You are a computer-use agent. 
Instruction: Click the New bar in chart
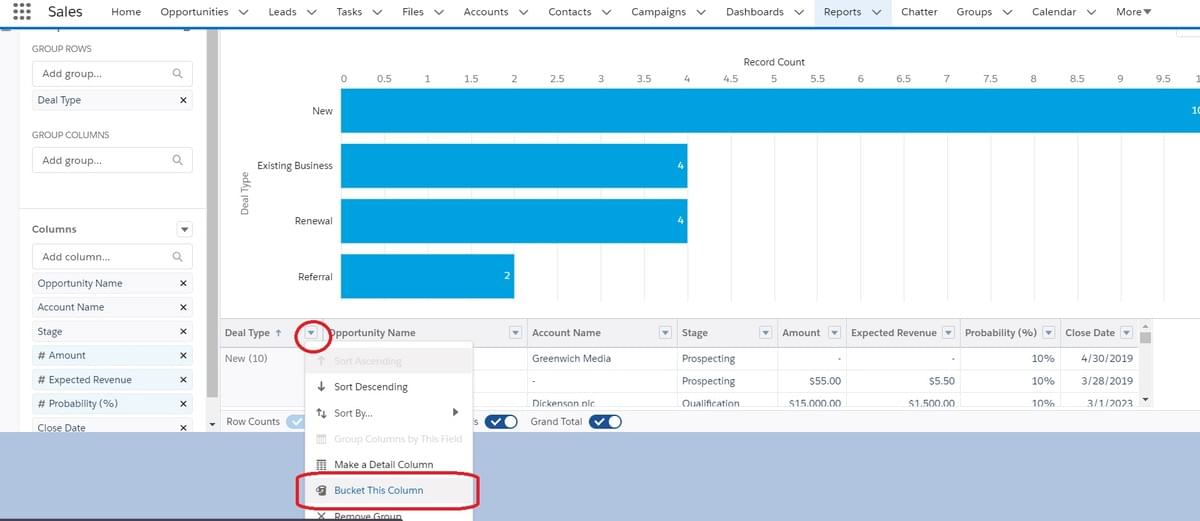(770, 110)
